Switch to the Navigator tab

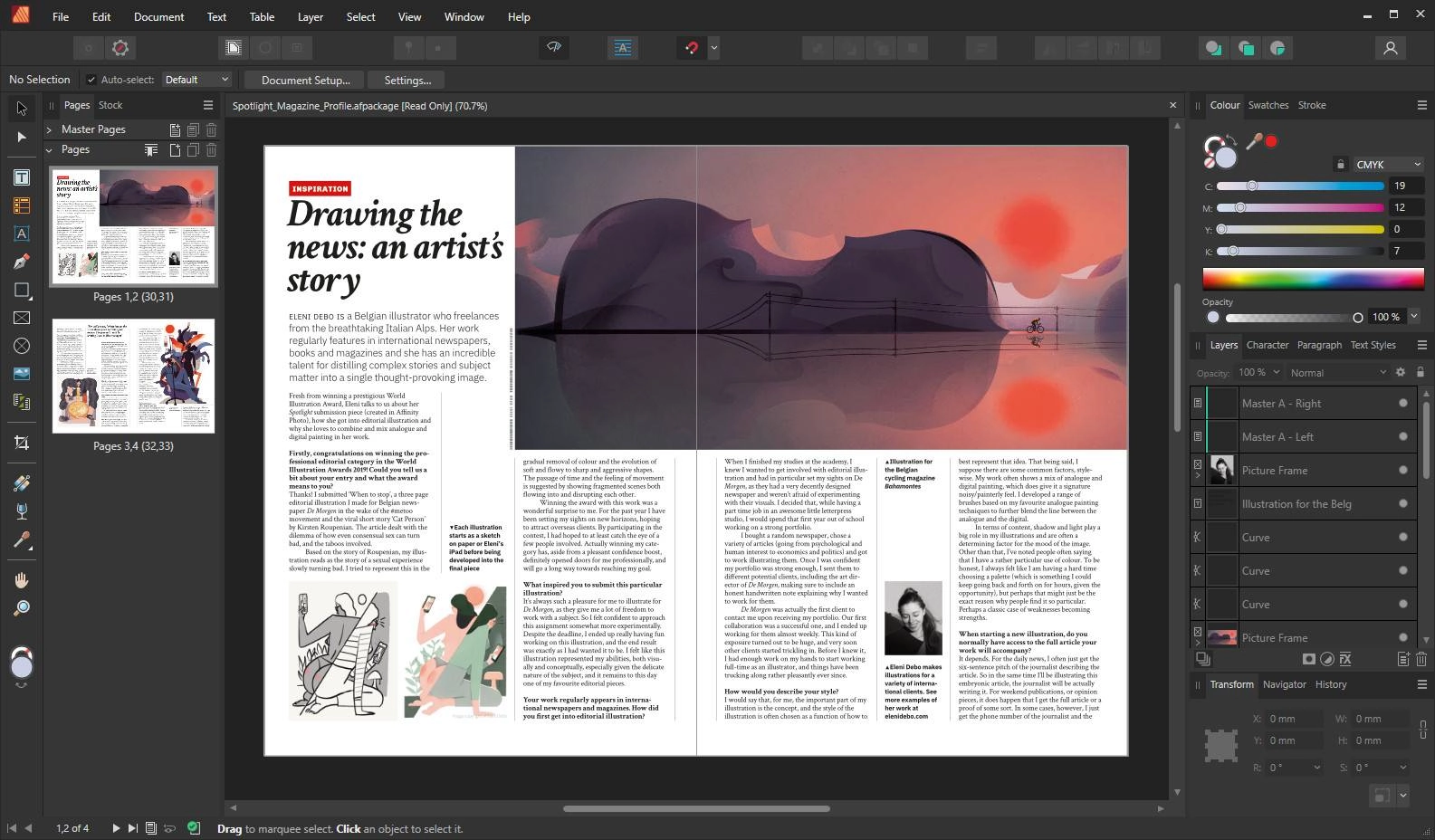click(1284, 684)
